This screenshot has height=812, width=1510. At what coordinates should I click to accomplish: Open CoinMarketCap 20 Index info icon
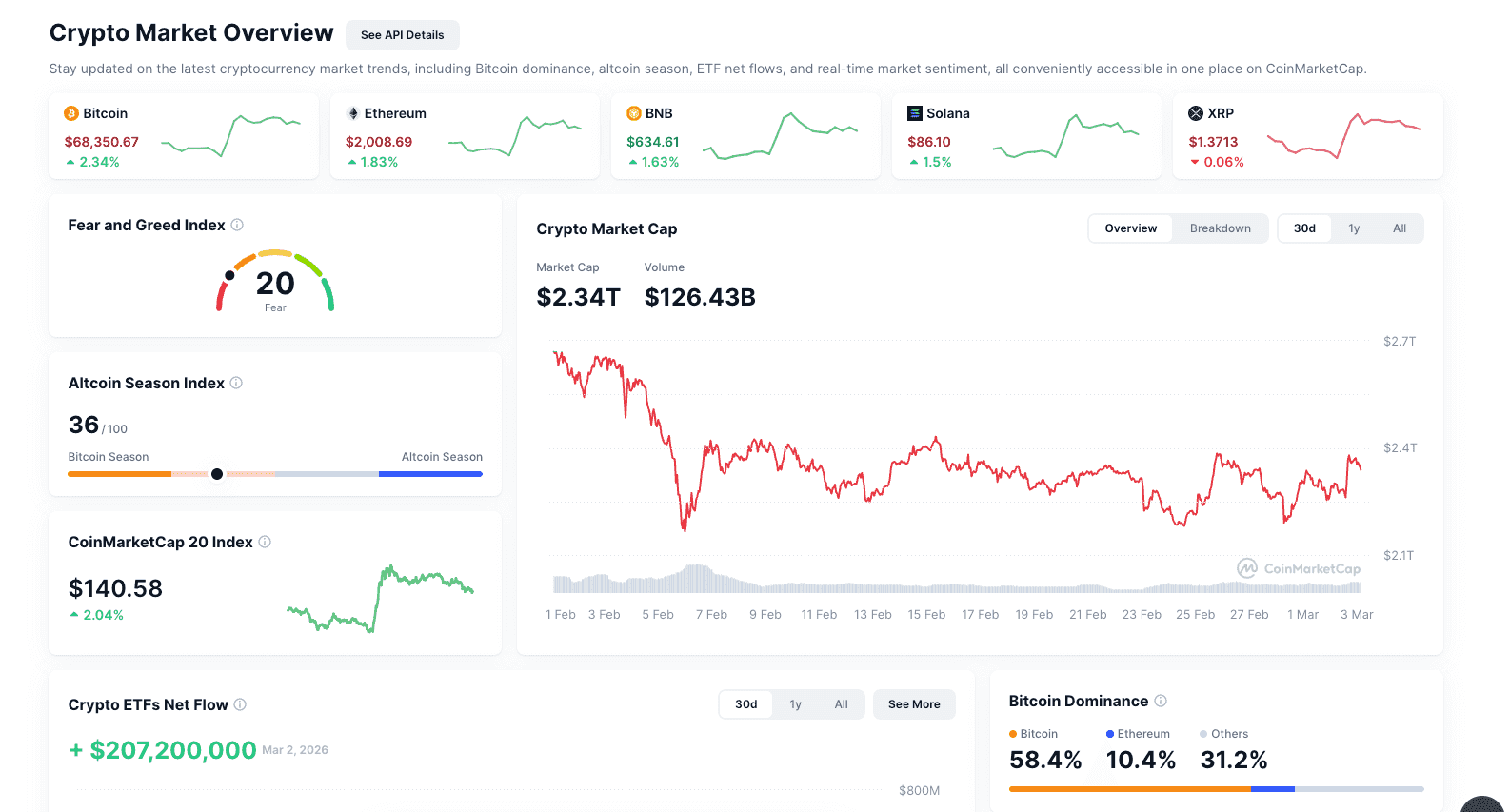click(x=265, y=542)
